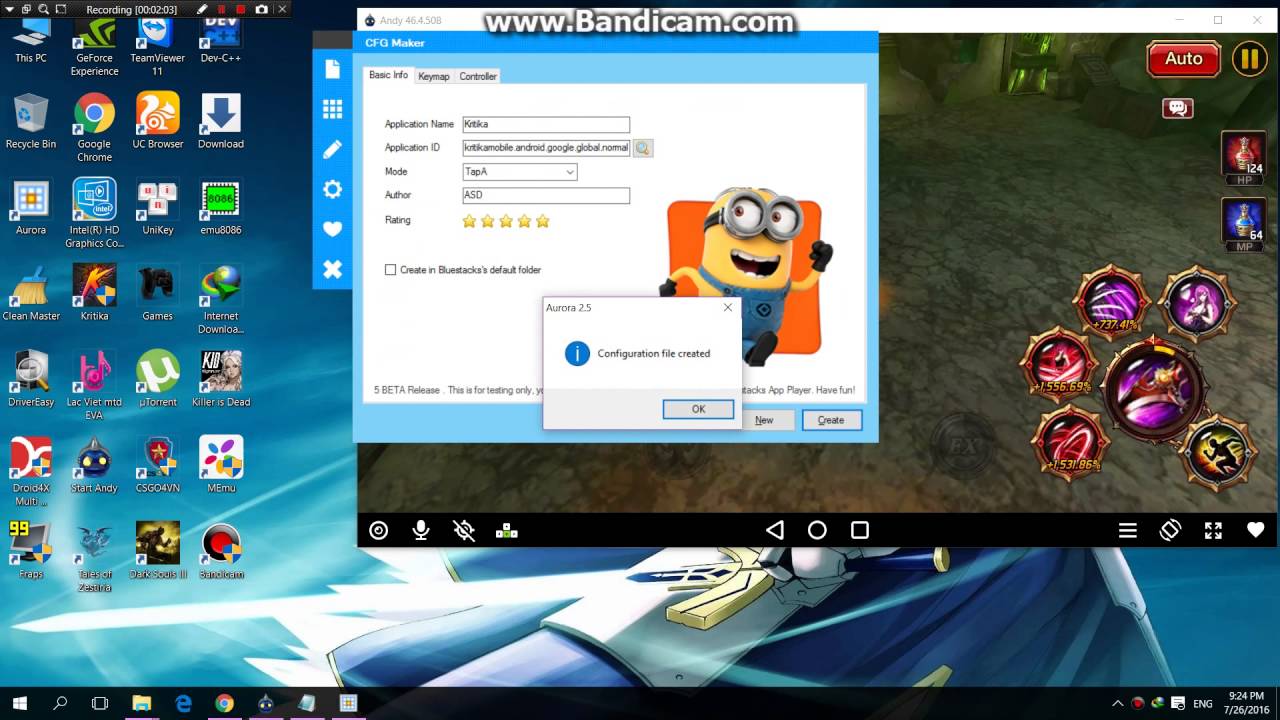This screenshot has height=720, width=1280.
Task: Click the document icon in Aurora sidebar
Action: click(332, 69)
